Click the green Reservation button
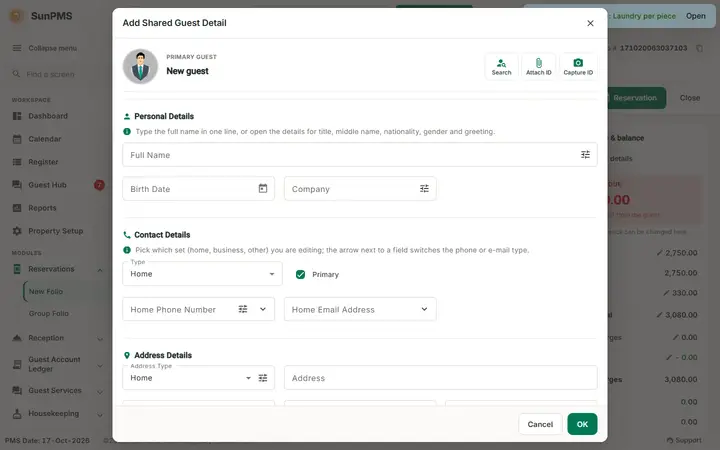The image size is (720, 450). (636, 98)
